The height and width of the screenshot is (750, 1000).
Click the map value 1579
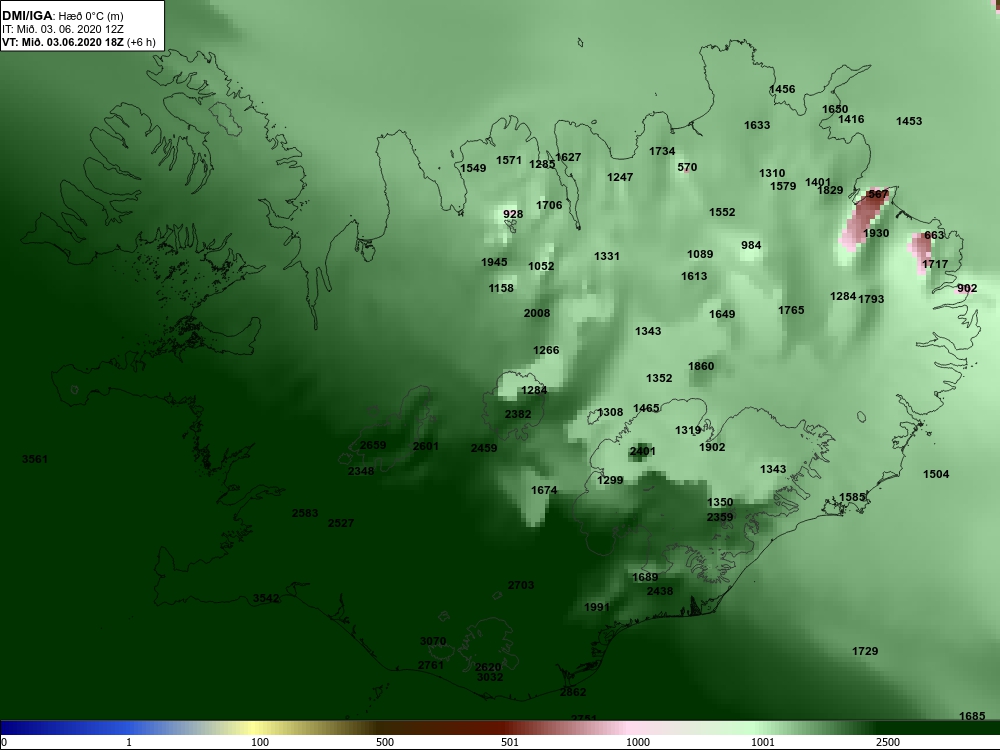click(x=783, y=186)
